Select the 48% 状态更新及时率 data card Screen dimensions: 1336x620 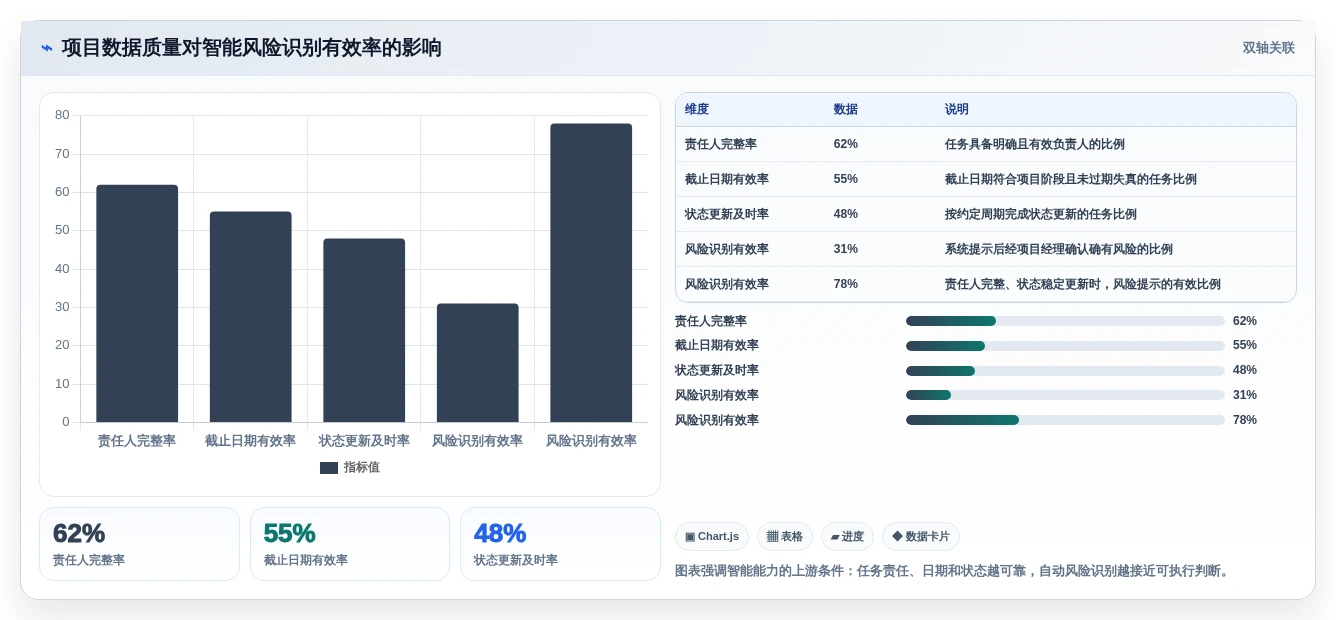(x=560, y=544)
